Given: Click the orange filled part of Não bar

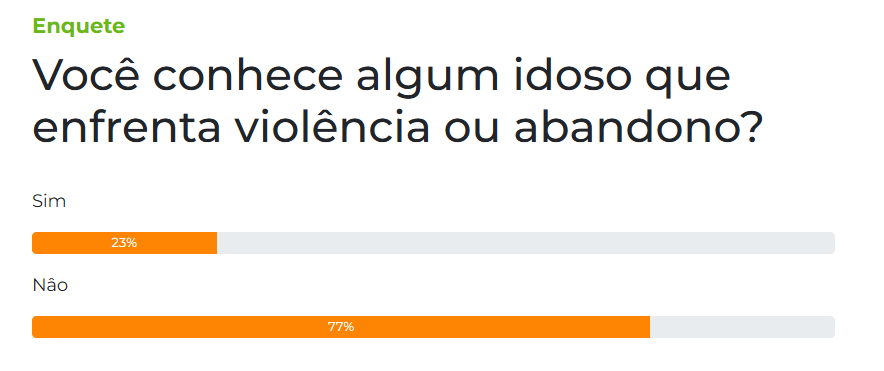Looking at the screenshot, I should click(341, 327).
